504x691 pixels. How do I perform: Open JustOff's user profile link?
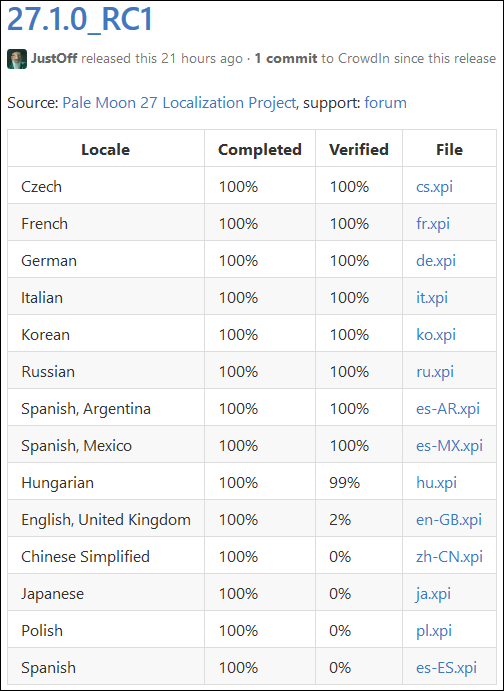pos(54,59)
